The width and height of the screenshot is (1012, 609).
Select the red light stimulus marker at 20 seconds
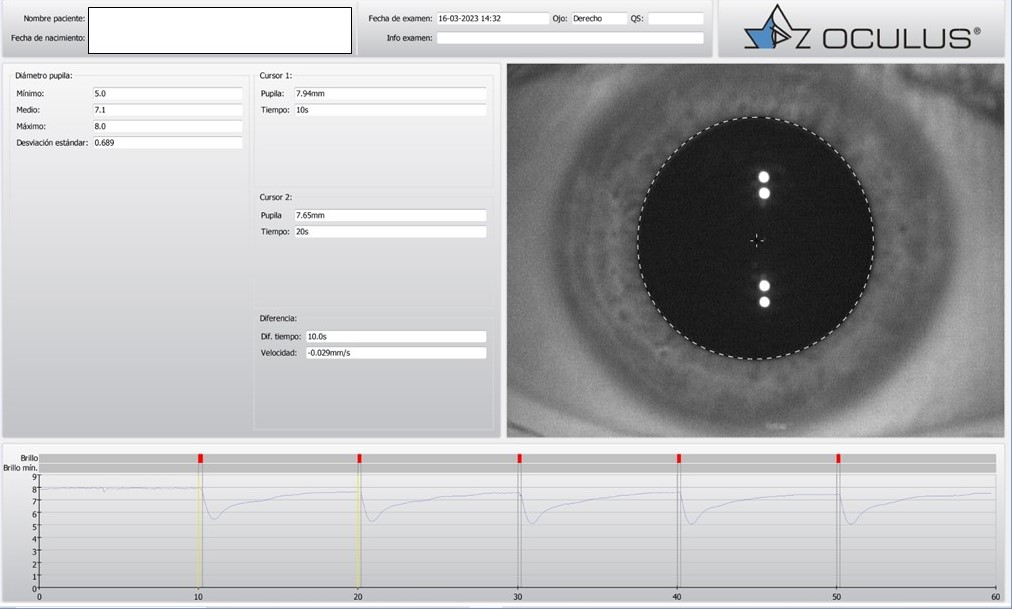359,458
